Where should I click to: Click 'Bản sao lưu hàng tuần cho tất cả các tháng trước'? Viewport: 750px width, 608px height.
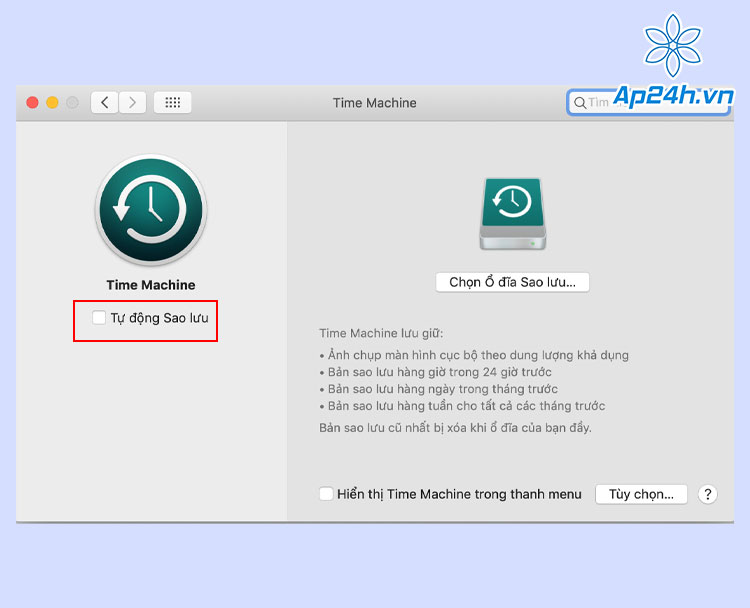pyautogui.click(x=462, y=406)
